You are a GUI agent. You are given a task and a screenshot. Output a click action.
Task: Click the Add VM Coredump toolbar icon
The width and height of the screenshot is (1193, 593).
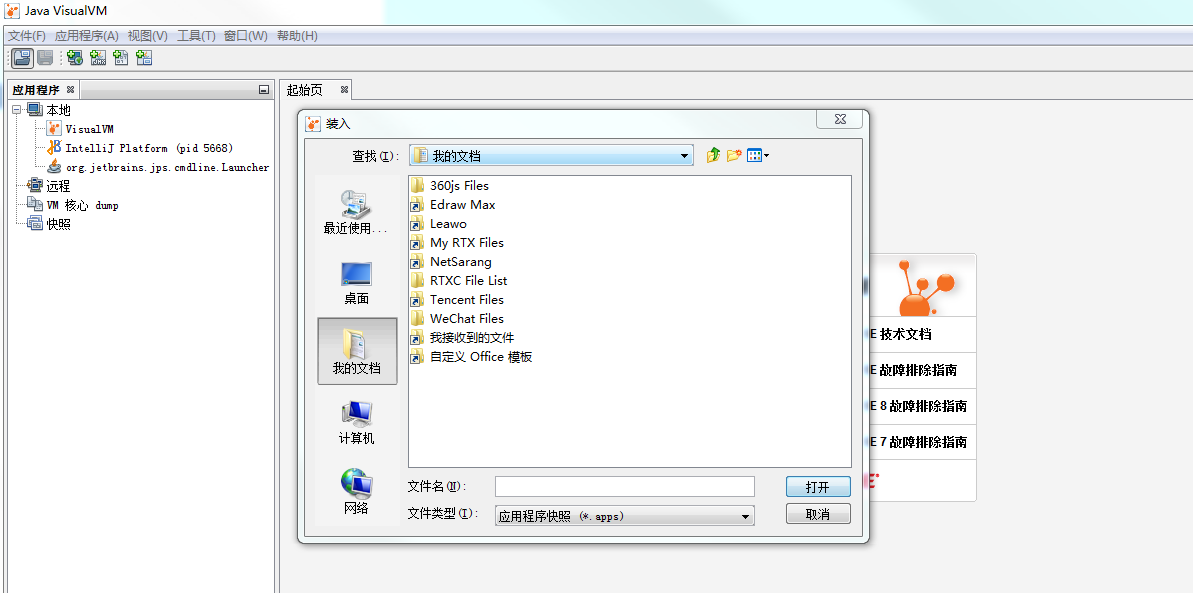coord(121,57)
